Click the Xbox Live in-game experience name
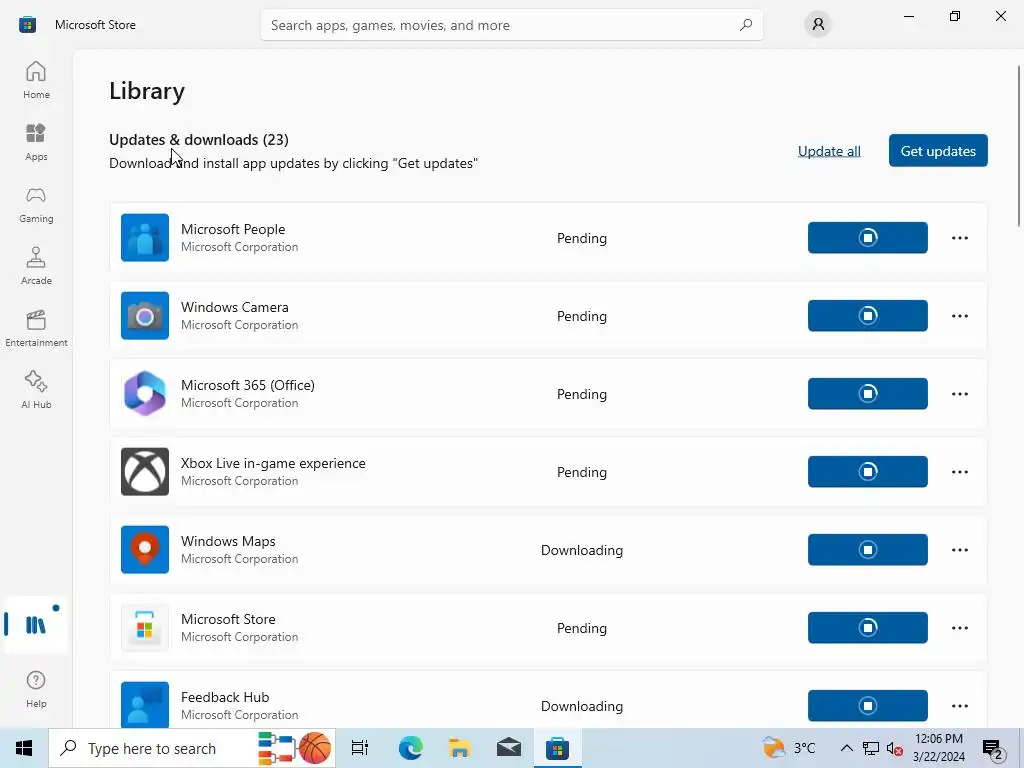 click(273, 463)
